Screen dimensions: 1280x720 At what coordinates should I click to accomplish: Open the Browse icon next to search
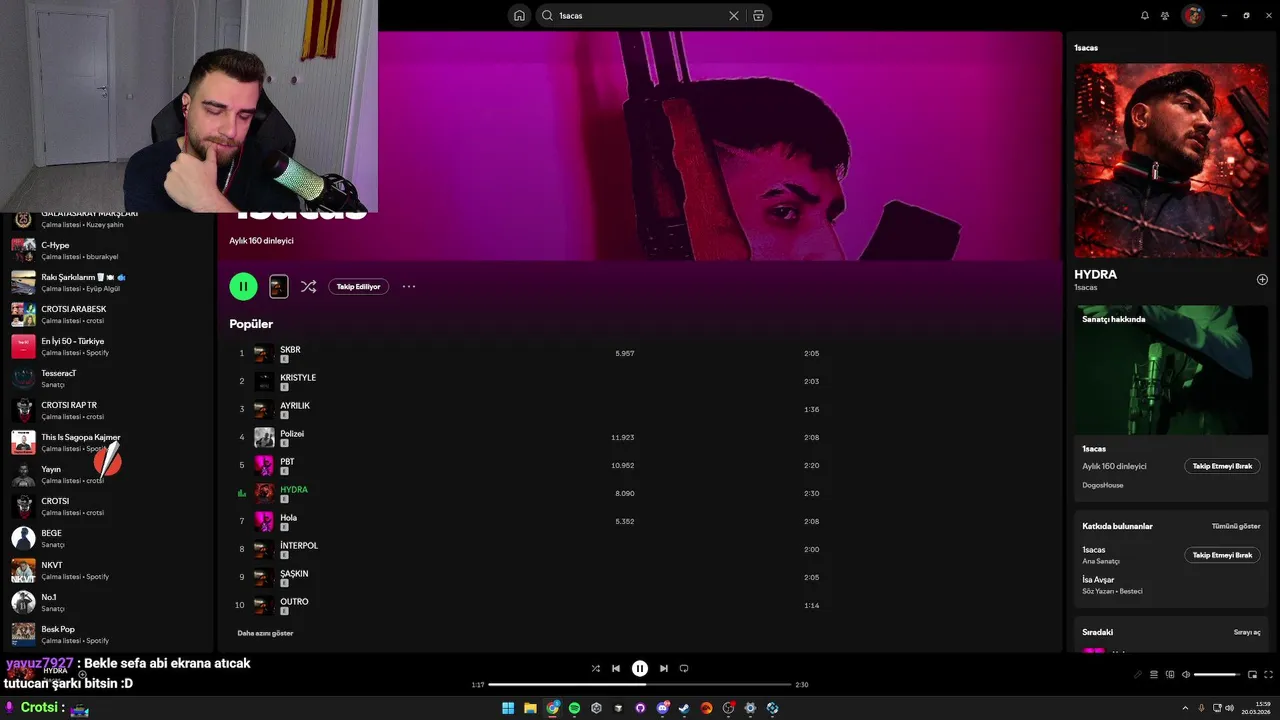click(x=759, y=16)
